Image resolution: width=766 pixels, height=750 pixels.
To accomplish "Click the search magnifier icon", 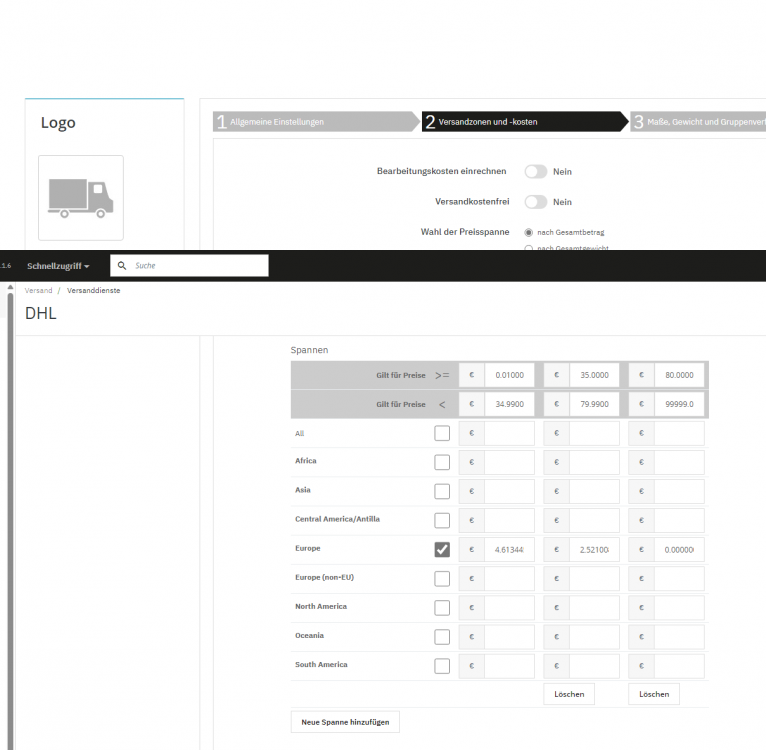I will tap(122, 265).
